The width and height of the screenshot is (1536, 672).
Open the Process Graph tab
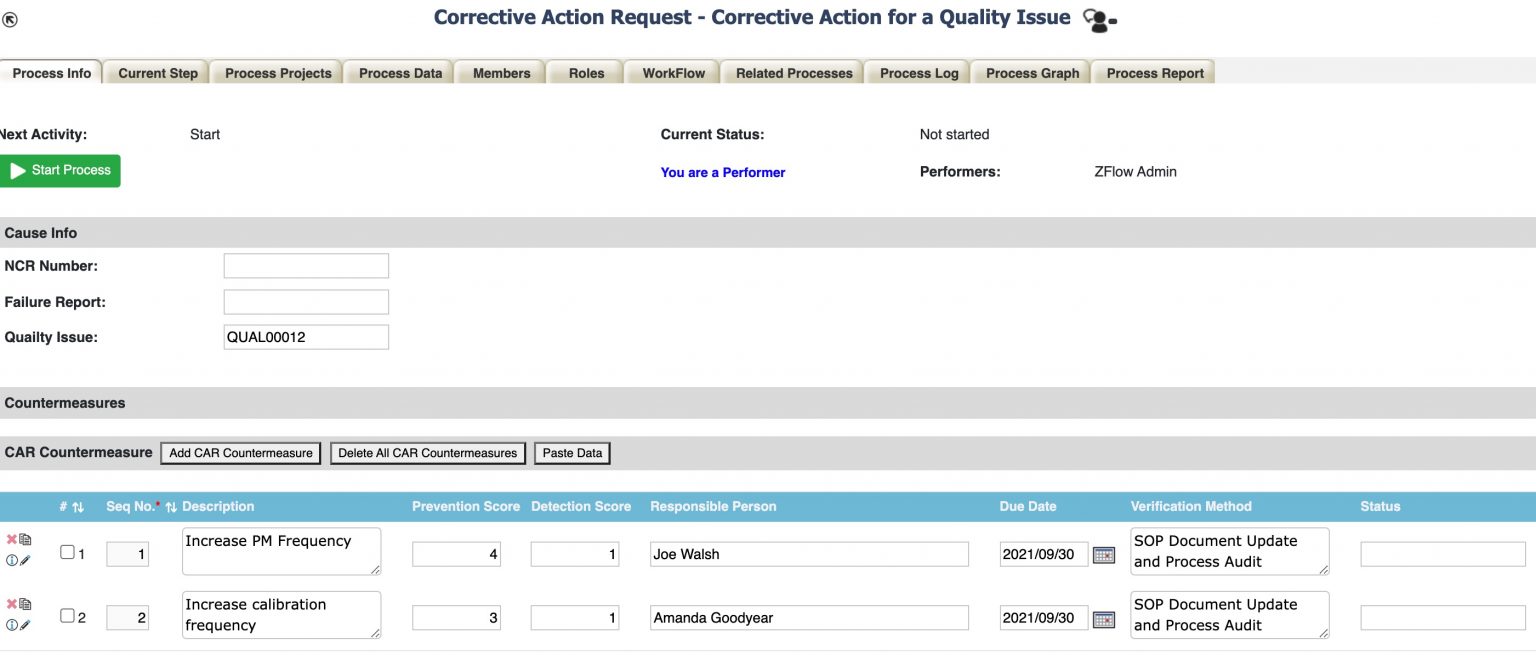coord(1032,73)
